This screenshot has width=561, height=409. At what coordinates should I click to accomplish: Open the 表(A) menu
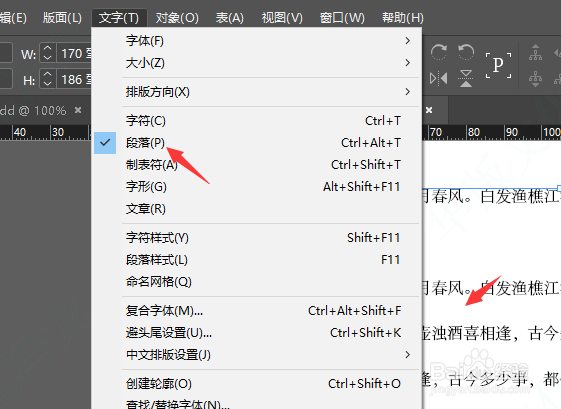(229, 18)
